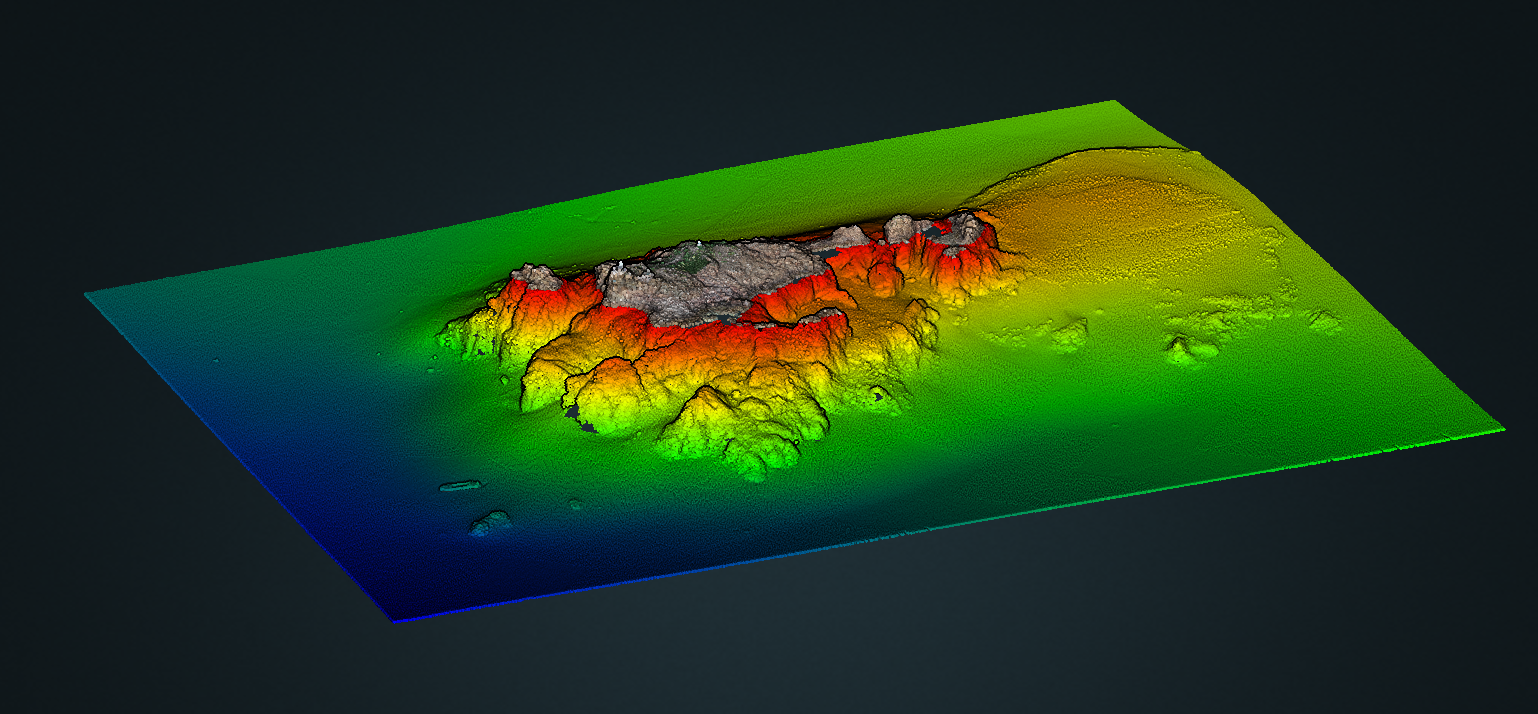1538x714 pixels.
Task: Click the far top corner of terrain
Action: (1112, 102)
